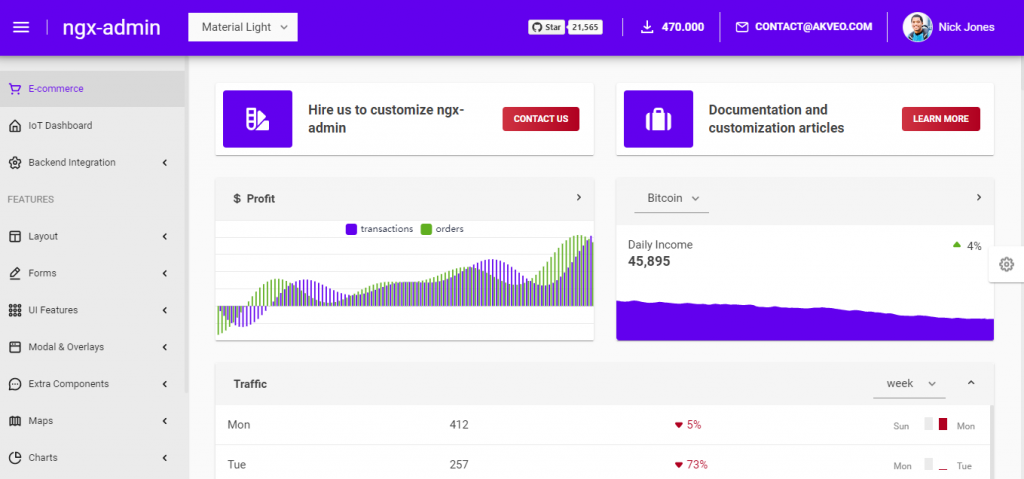1024x479 pixels.
Task: Flip the Bitcoin earnings card arrow
Action: (979, 197)
